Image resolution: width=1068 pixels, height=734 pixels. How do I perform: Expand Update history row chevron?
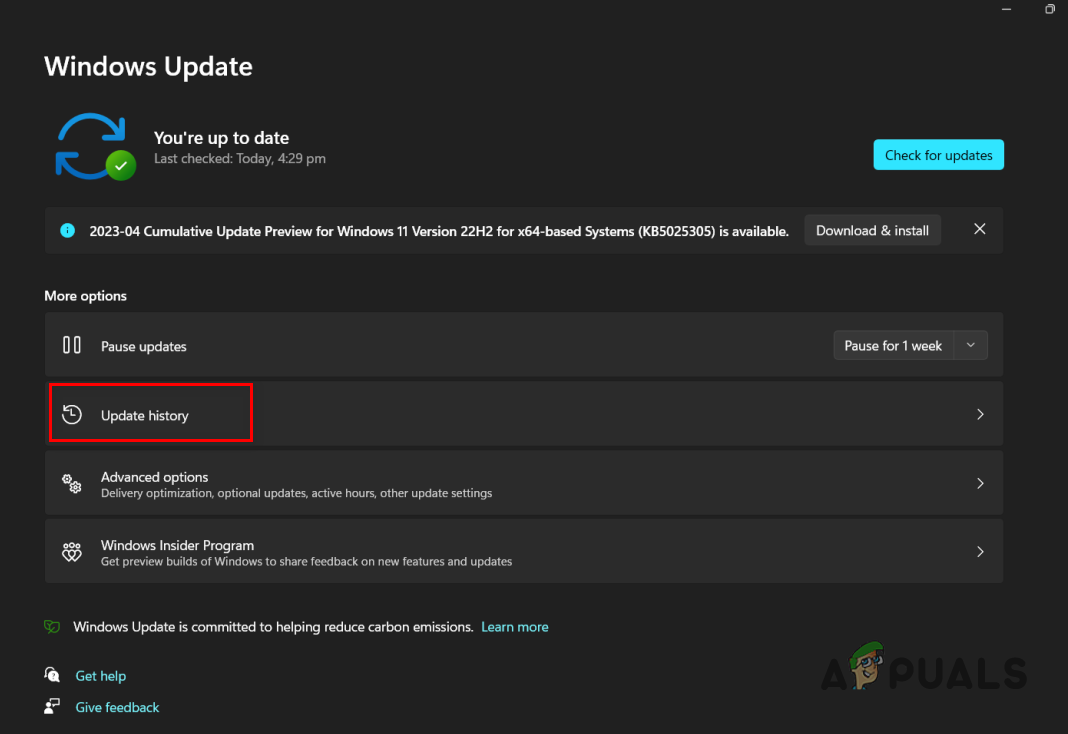980,414
